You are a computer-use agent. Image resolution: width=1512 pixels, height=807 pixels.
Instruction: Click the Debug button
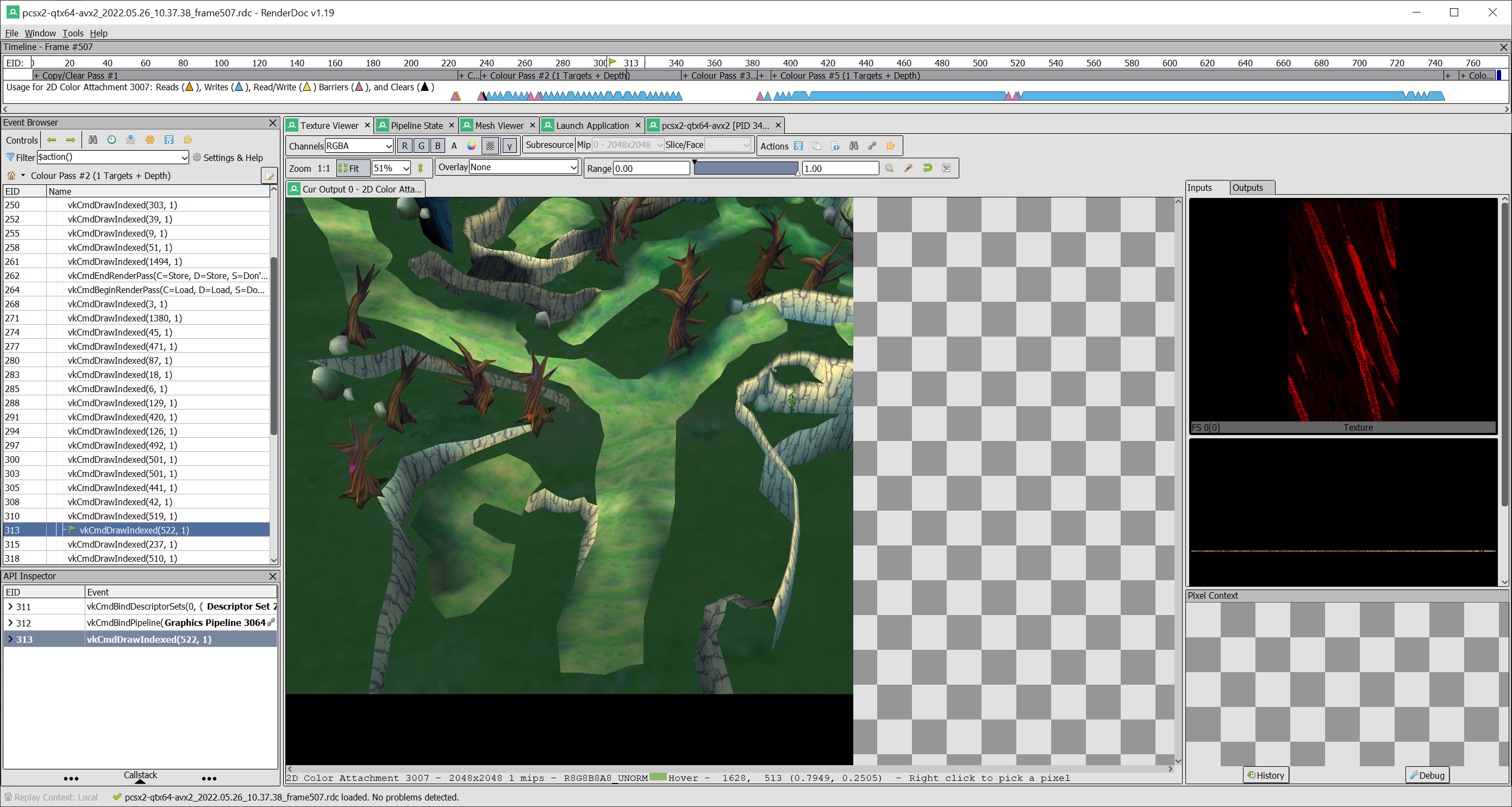coord(1427,775)
